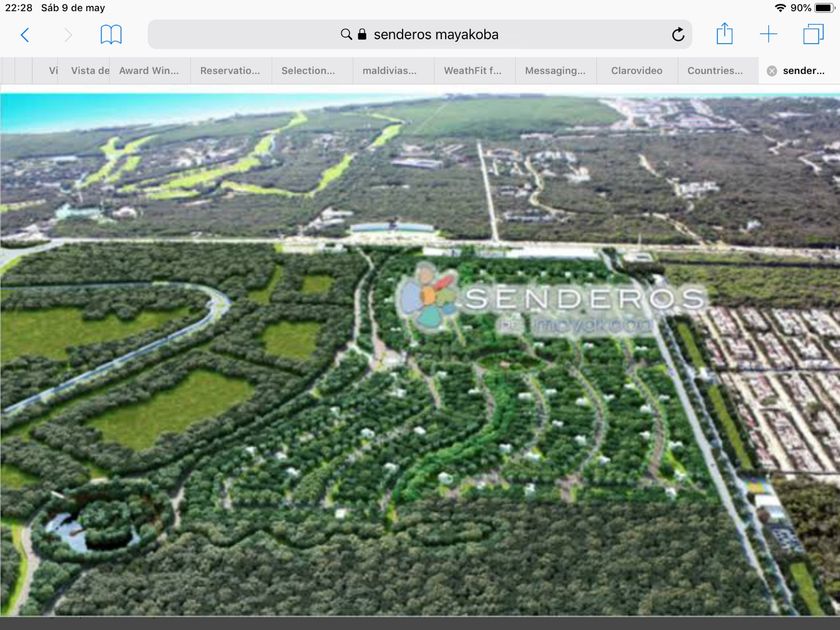Tap the forward navigation arrow
This screenshot has height=630, width=840.
pyautogui.click(x=68, y=35)
